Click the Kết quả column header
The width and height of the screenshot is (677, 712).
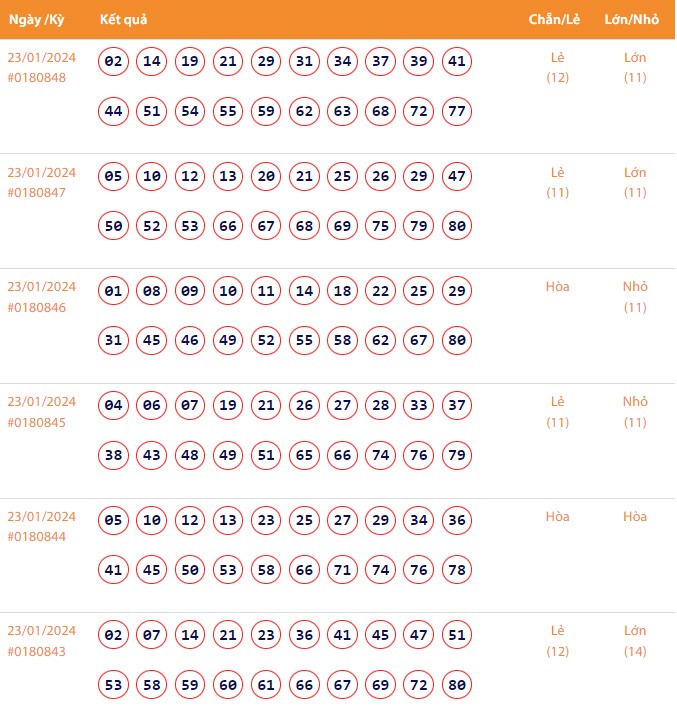123,20
